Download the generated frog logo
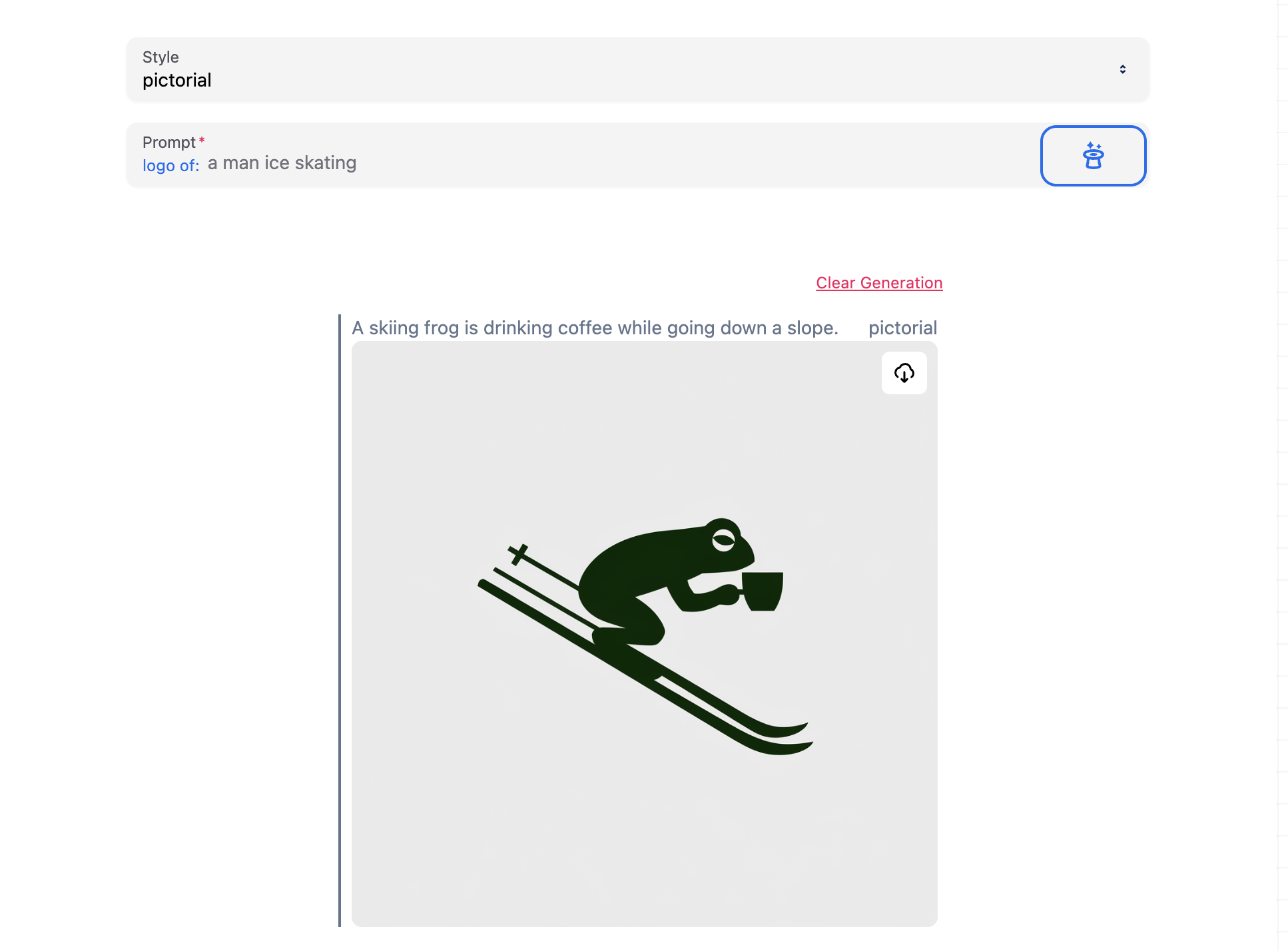 (904, 373)
